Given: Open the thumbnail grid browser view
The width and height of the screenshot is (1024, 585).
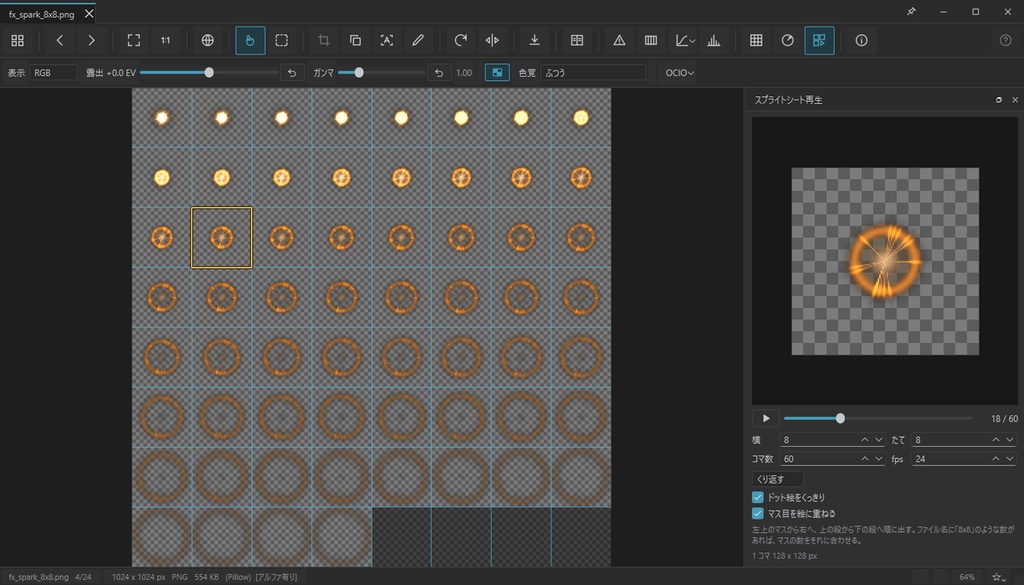Looking at the screenshot, I should [x=18, y=40].
